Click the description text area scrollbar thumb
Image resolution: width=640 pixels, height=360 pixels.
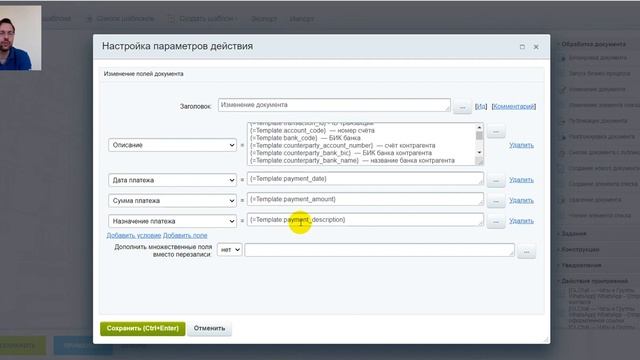coord(480,136)
